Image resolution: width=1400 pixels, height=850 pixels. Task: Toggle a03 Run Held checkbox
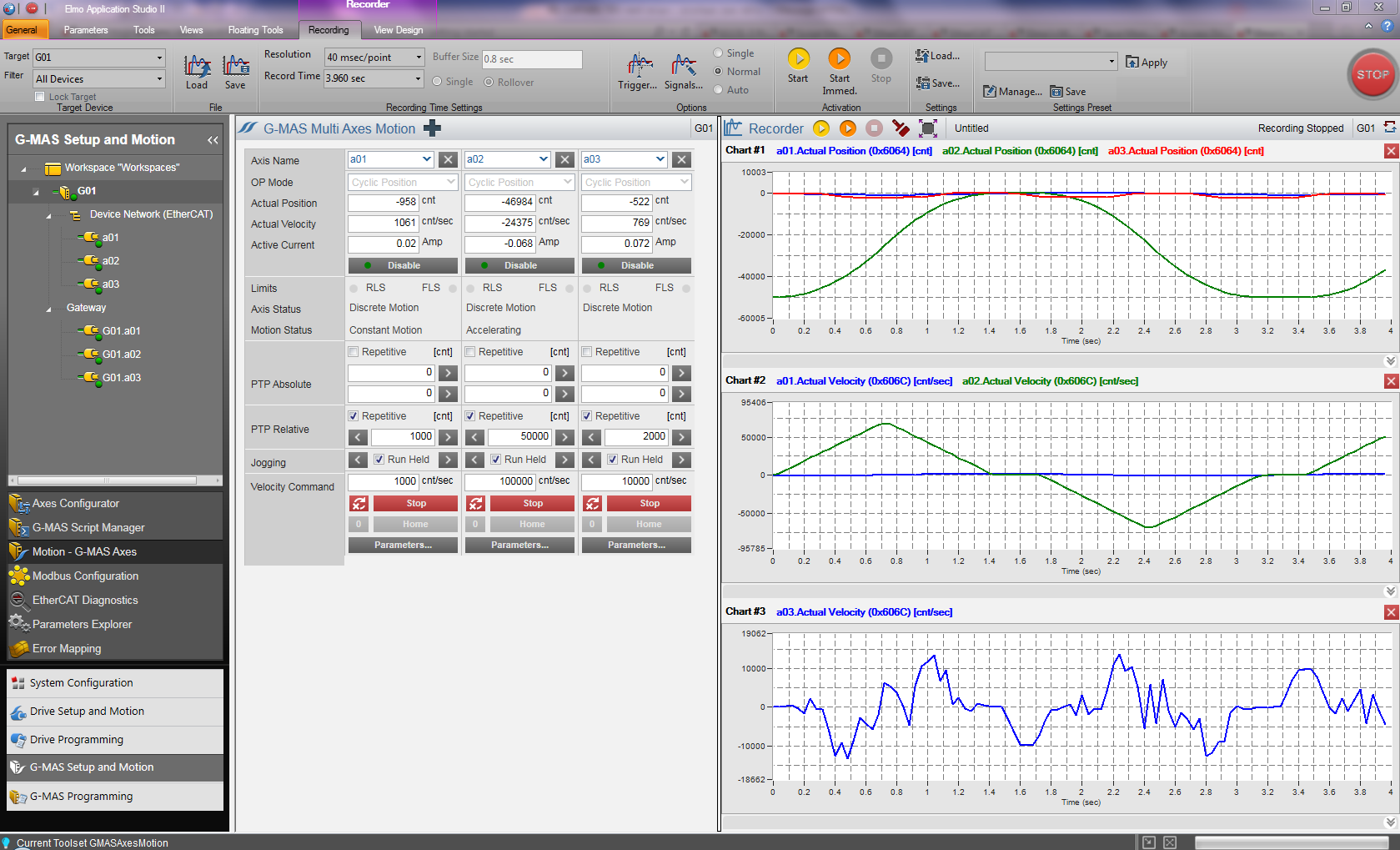tap(612, 460)
